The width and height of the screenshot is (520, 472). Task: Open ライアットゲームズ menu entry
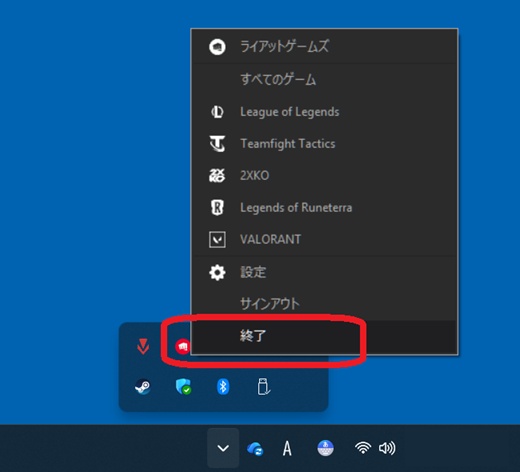tap(324, 47)
